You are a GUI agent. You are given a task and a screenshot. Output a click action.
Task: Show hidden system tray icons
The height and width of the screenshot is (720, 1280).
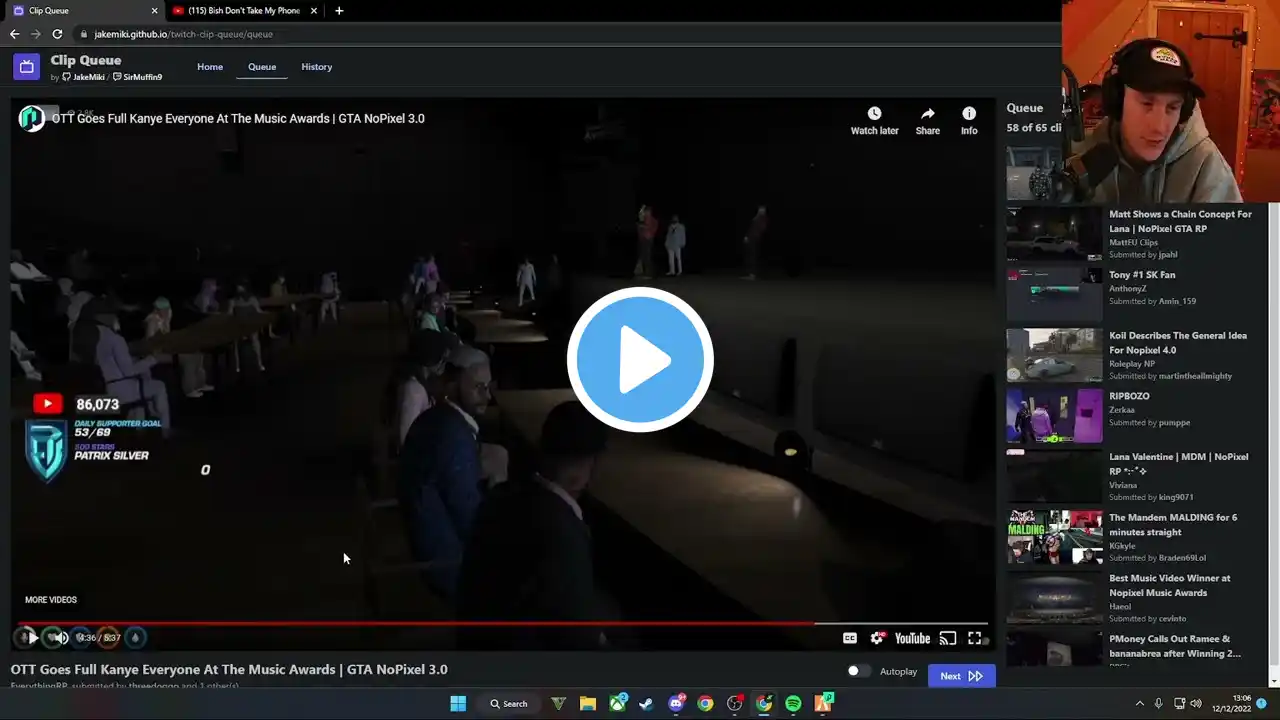(1138, 703)
